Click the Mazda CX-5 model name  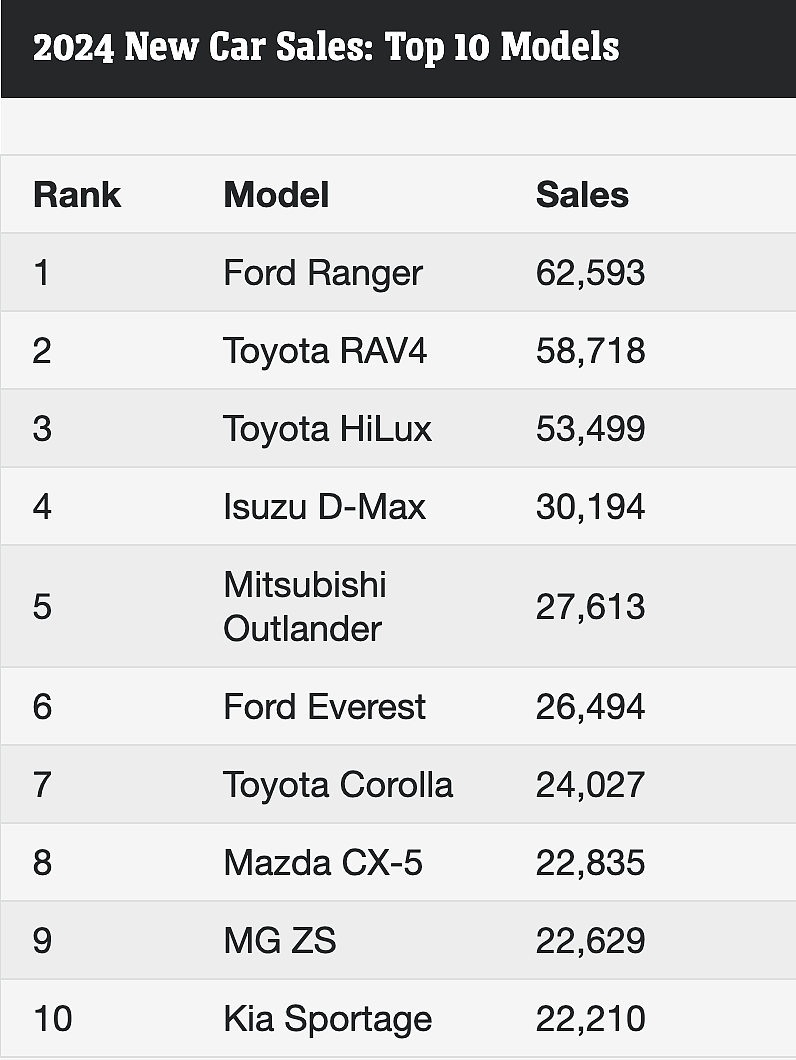[x=323, y=863]
